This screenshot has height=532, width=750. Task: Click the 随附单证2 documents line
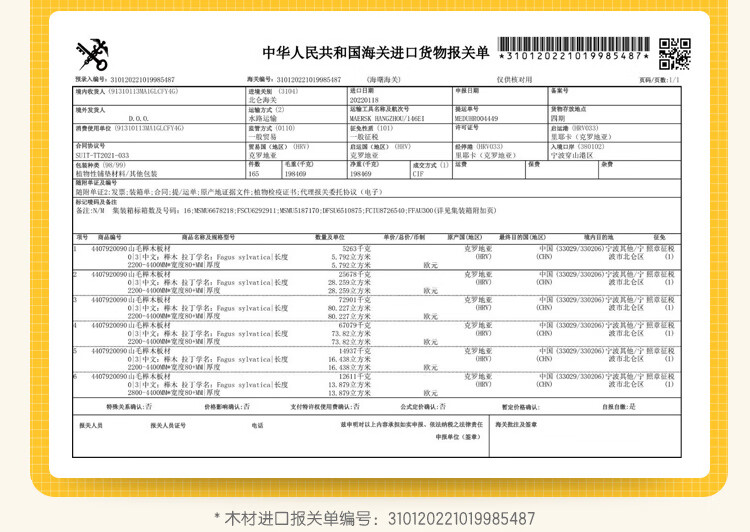[x=230, y=192]
